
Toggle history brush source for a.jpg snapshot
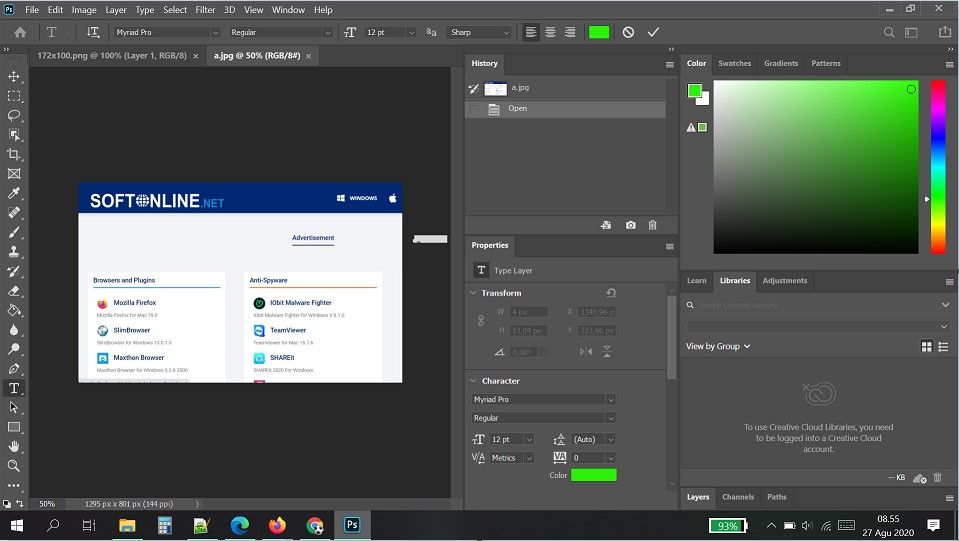click(473, 89)
